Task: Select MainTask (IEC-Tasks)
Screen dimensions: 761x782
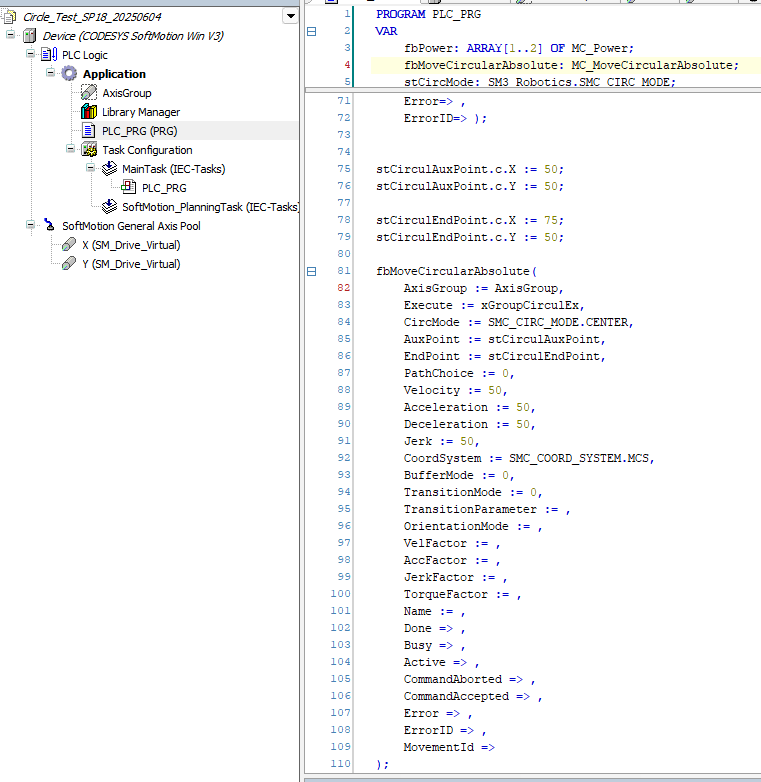Action: click(174, 169)
